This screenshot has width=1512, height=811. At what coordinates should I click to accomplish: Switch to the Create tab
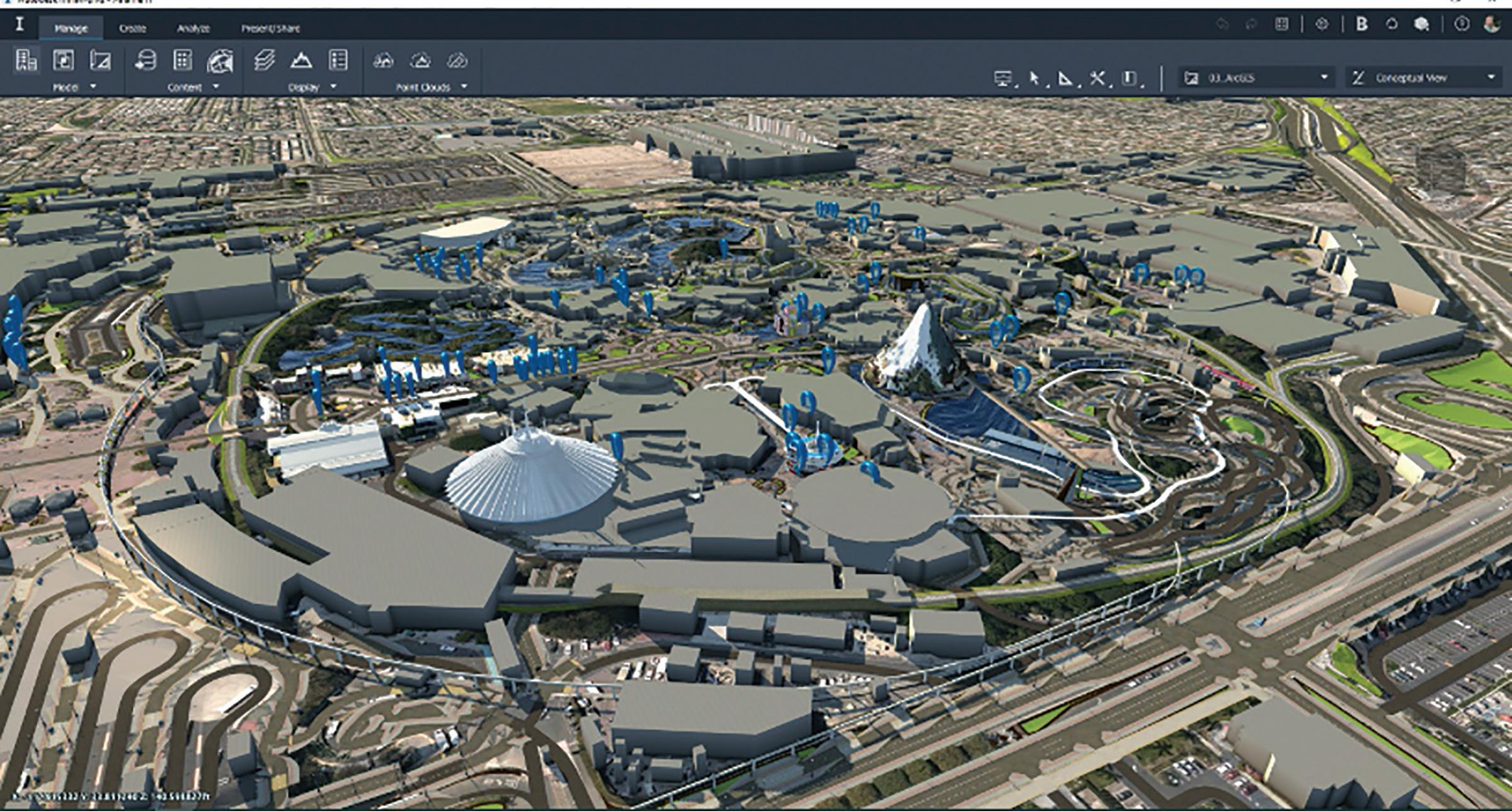tap(132, 28)
